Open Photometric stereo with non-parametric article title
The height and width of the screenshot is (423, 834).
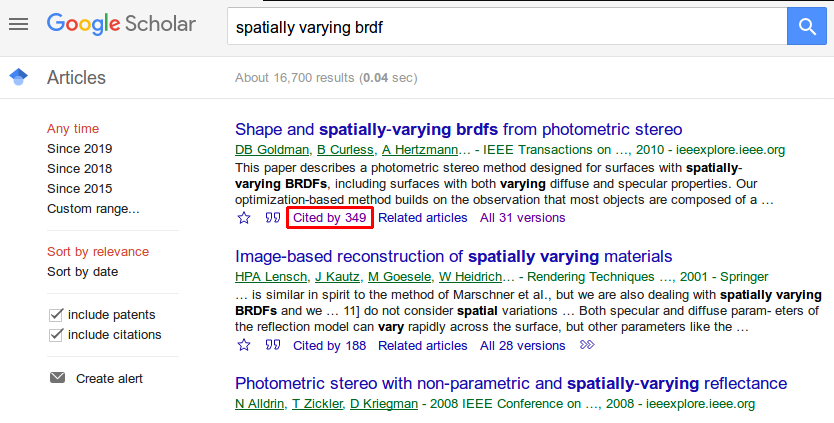pos(510,384)
